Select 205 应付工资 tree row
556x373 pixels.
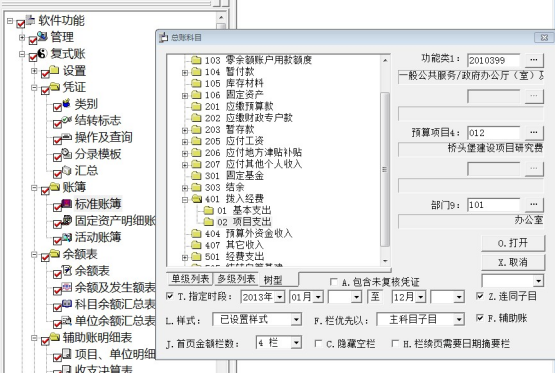[234, 141]
